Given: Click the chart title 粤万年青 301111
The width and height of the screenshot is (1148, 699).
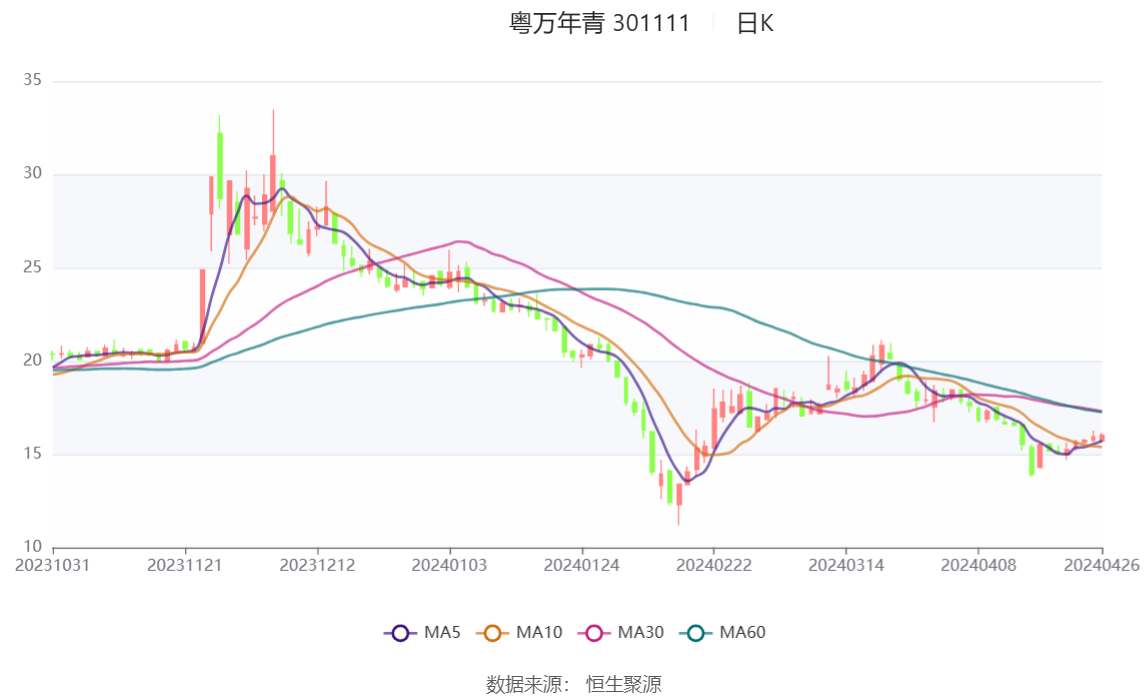Looking at the screenshot, I should pos(600,23).
